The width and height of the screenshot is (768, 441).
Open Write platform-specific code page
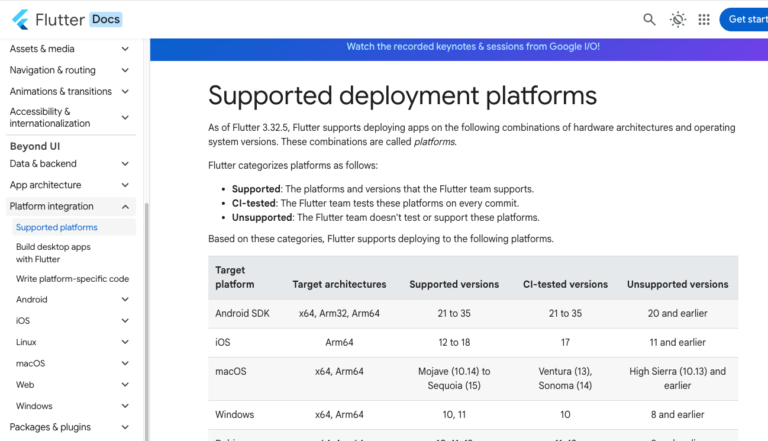pos(72,279)
